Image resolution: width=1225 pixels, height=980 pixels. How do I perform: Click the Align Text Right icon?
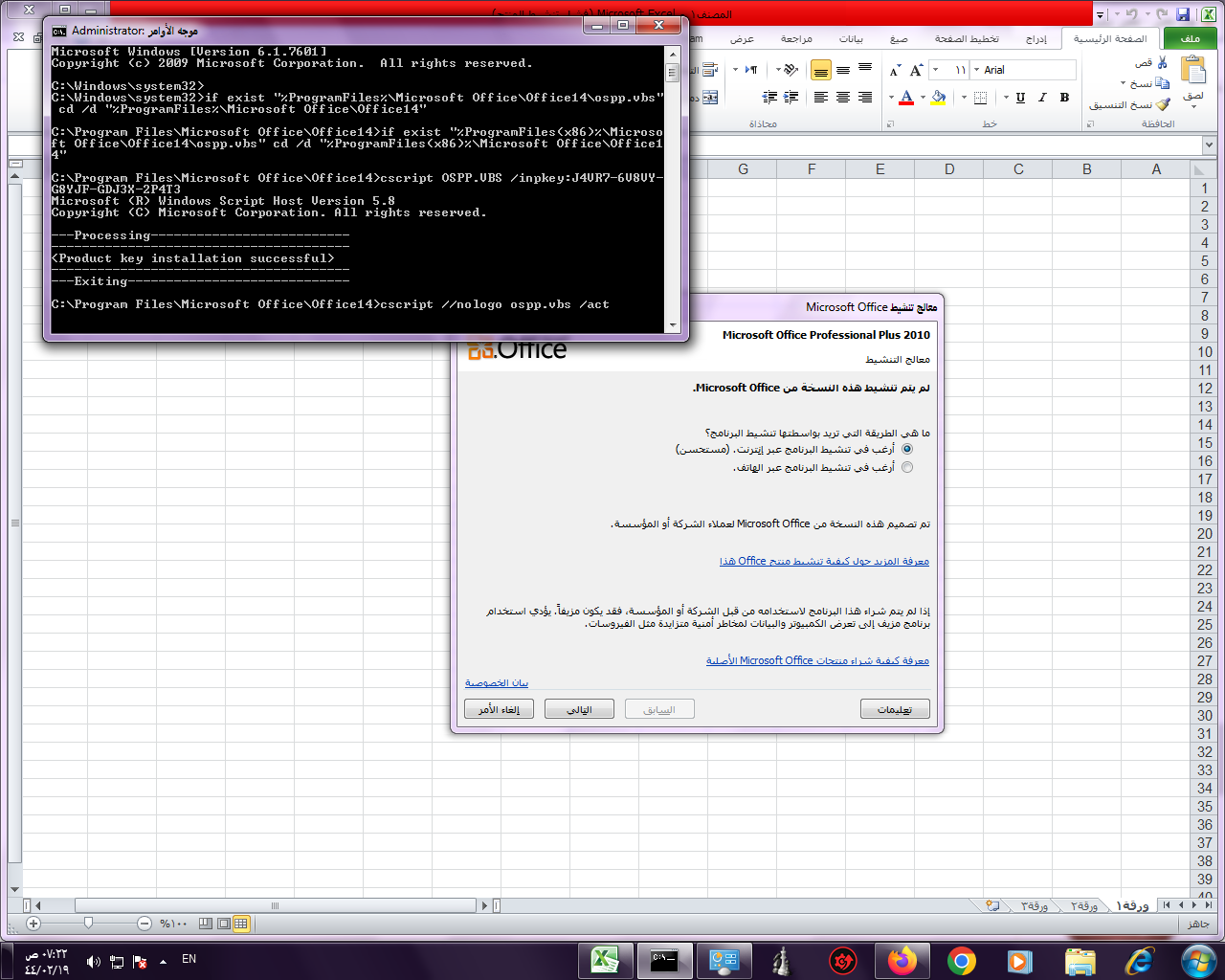865,98
